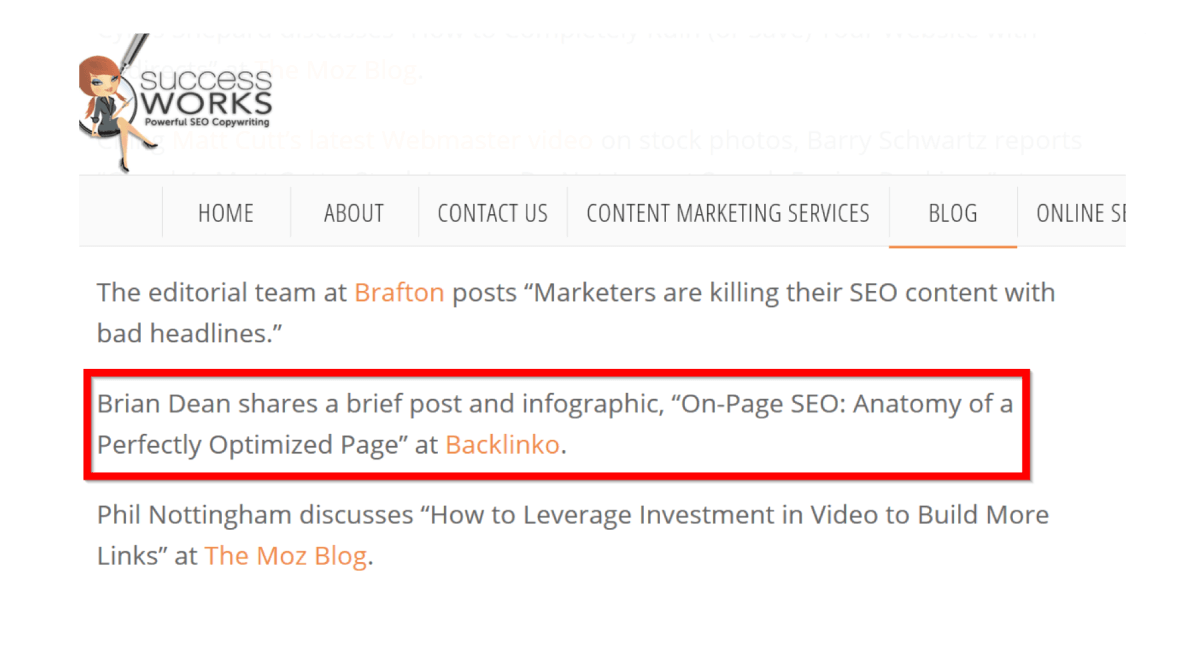This screenshot has width=1200, height=650.
Task: Open the HOME navigation item
Action: pyautogui.click(x=226, y=213)
